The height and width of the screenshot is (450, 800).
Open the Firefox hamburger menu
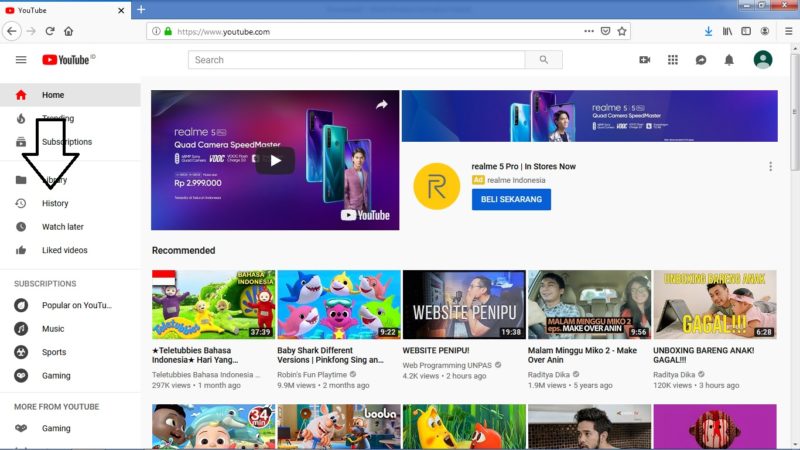788,31
